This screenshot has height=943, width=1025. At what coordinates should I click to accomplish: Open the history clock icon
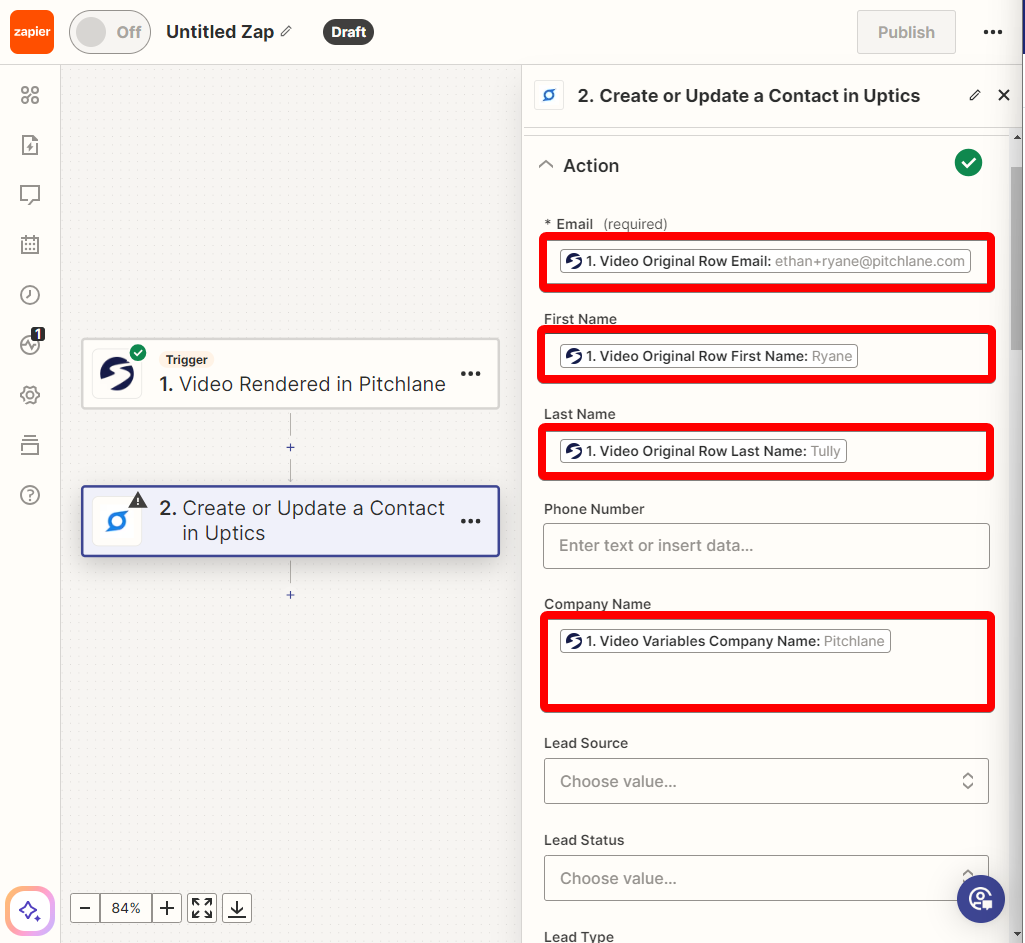pyautogui.click(x=30, y=295)
